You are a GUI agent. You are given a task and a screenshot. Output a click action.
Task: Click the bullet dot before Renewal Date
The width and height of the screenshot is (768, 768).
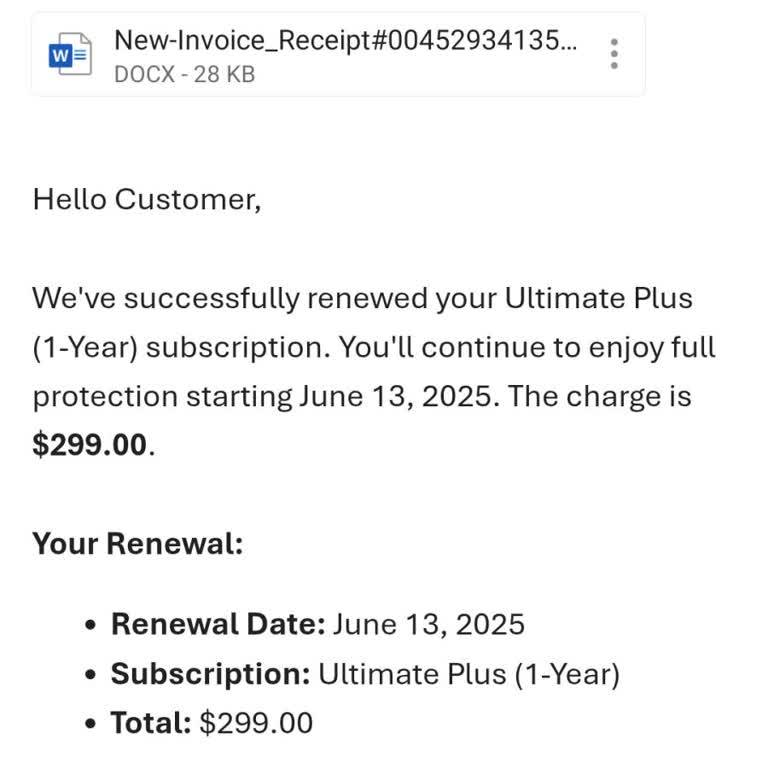point(92,626)
